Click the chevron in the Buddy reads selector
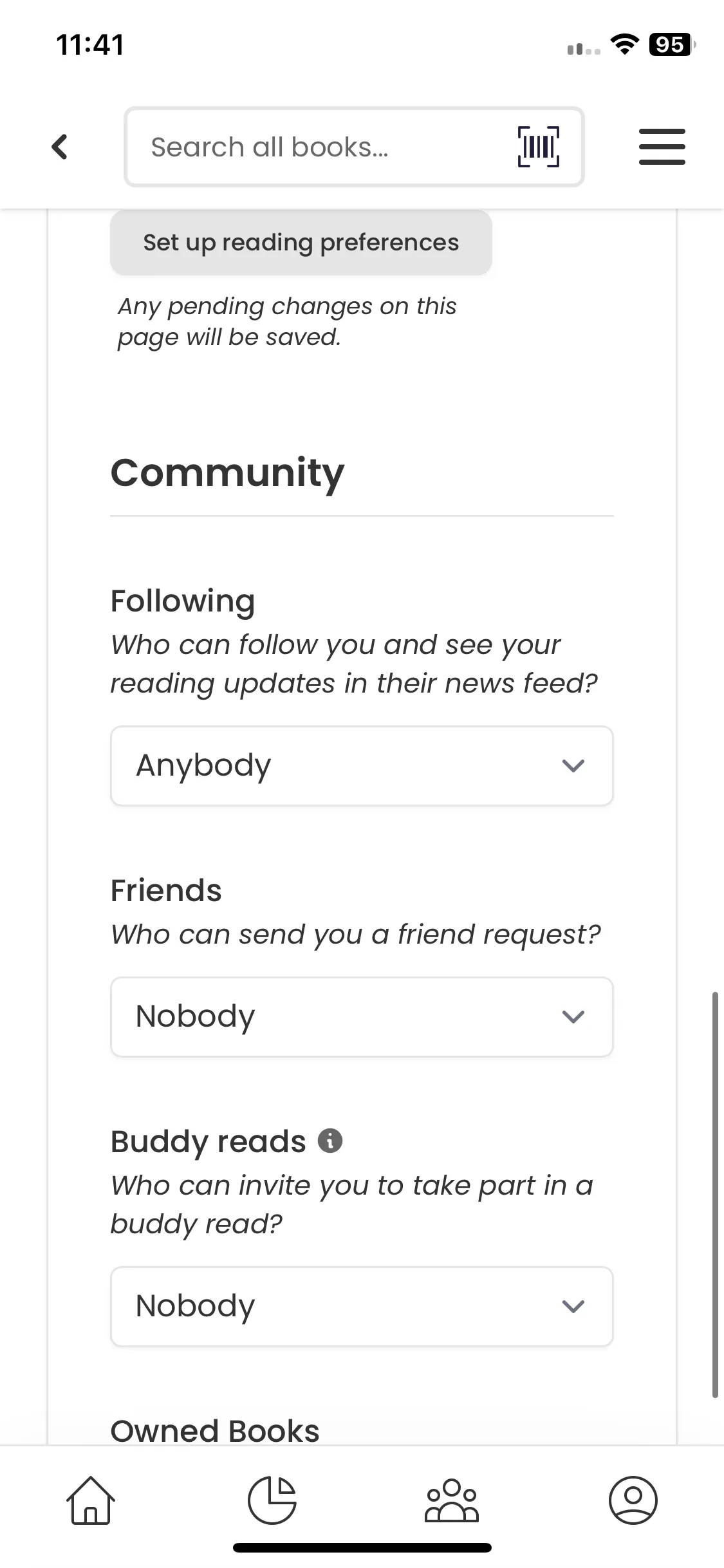This screenshot has height=1568, width=724. (573, 1307)
